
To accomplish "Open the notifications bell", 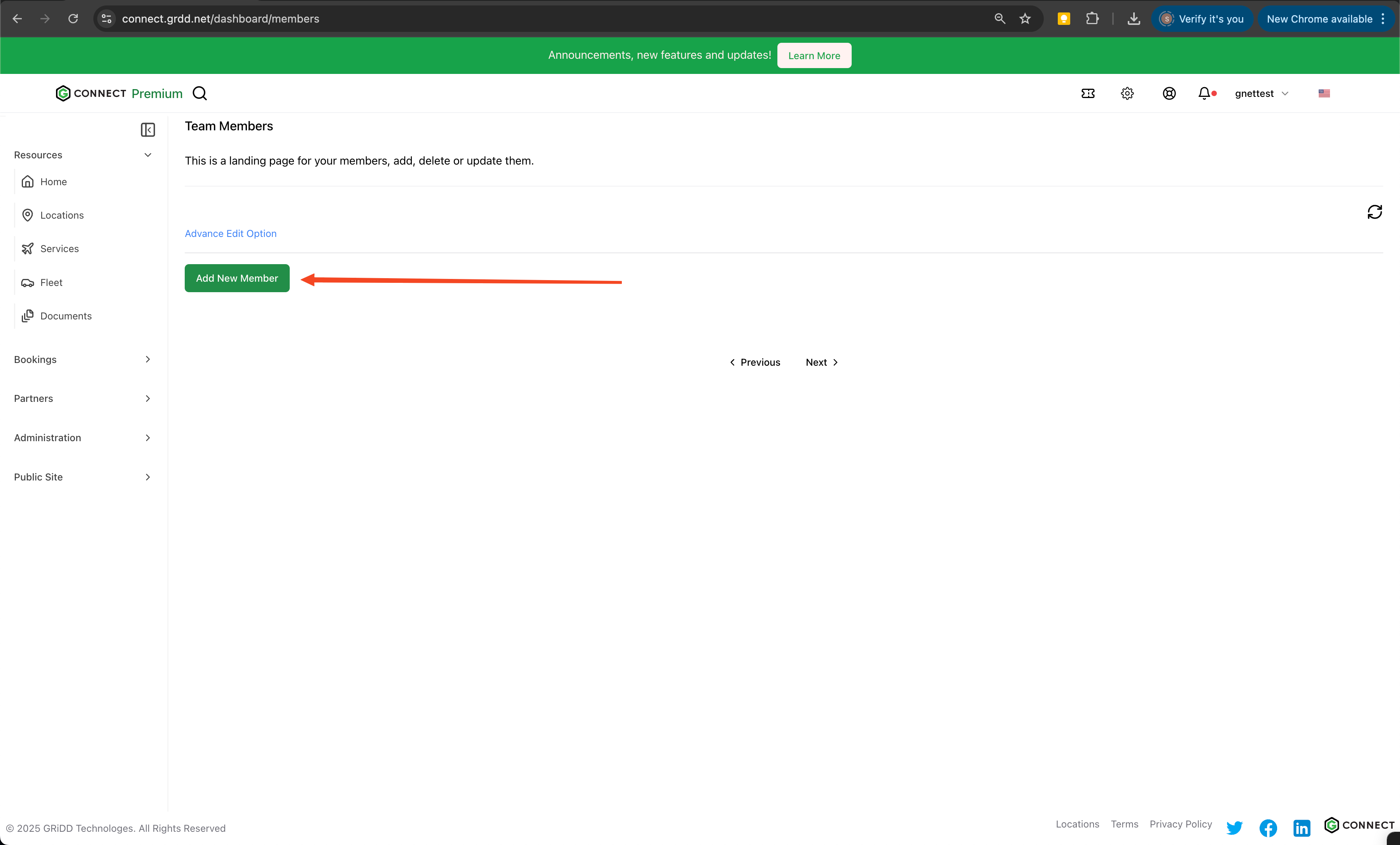I will coord(1204,93).
